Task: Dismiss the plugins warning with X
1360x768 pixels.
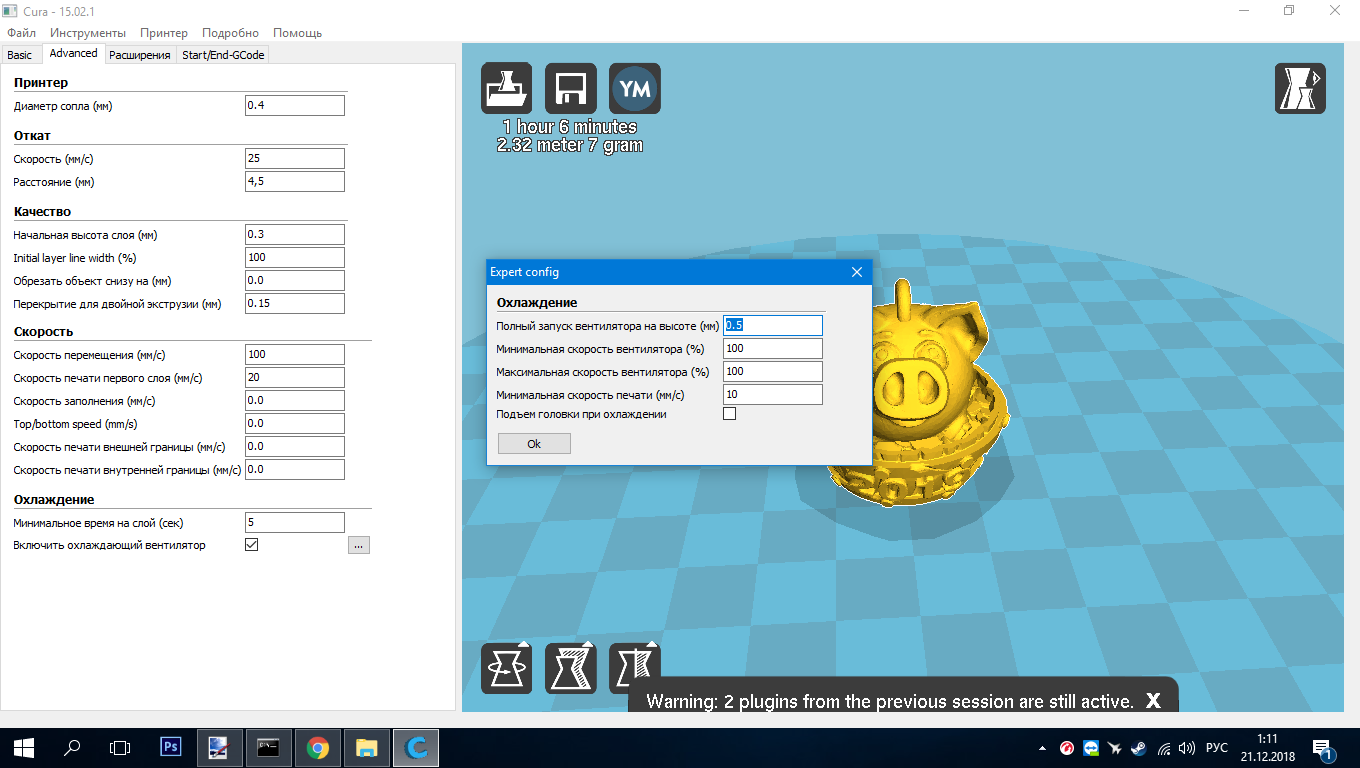Action: [x=1153, y=701]
